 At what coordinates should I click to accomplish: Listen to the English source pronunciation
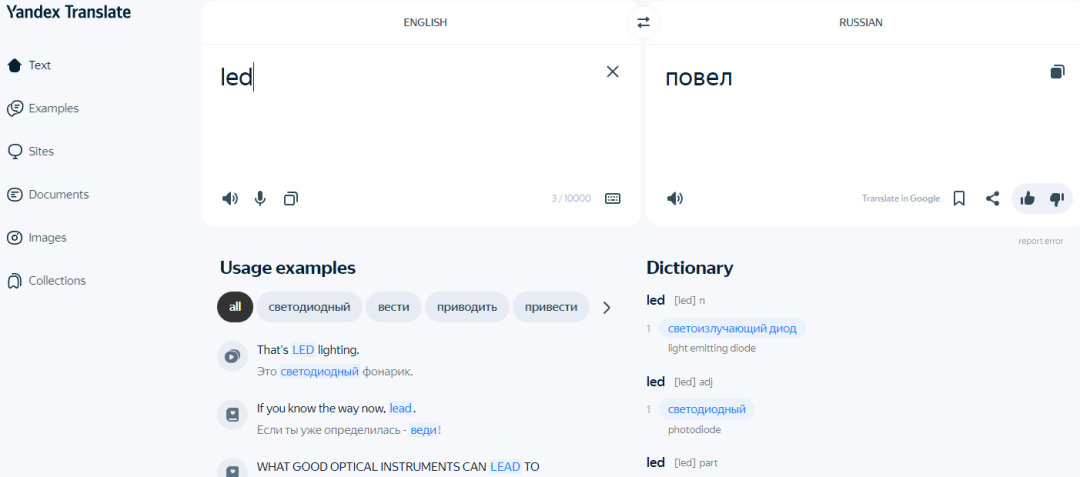229,199
